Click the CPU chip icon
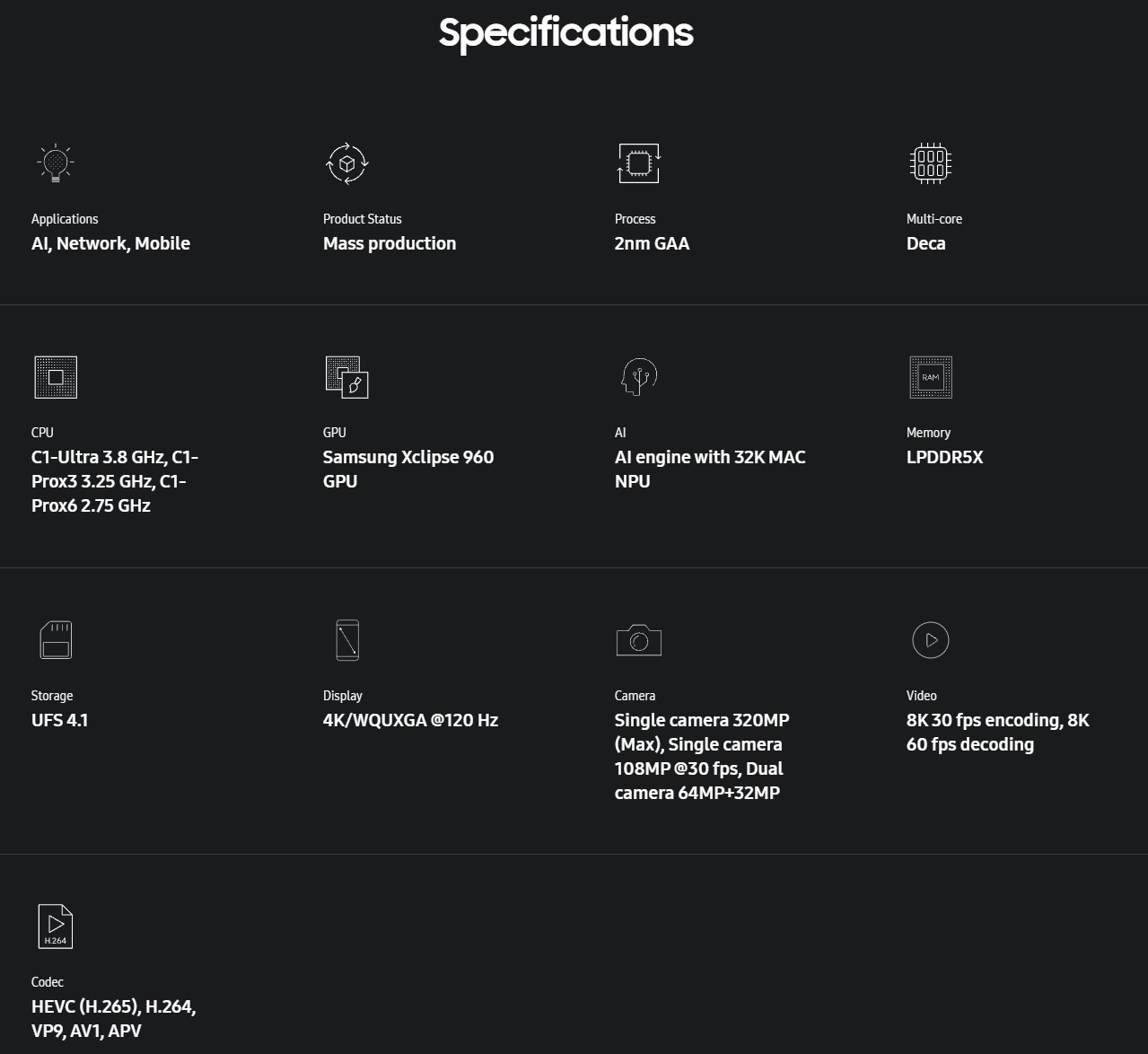Image resolution: width=1148 pixels, height=1054 pixels. tap(56, 377)
